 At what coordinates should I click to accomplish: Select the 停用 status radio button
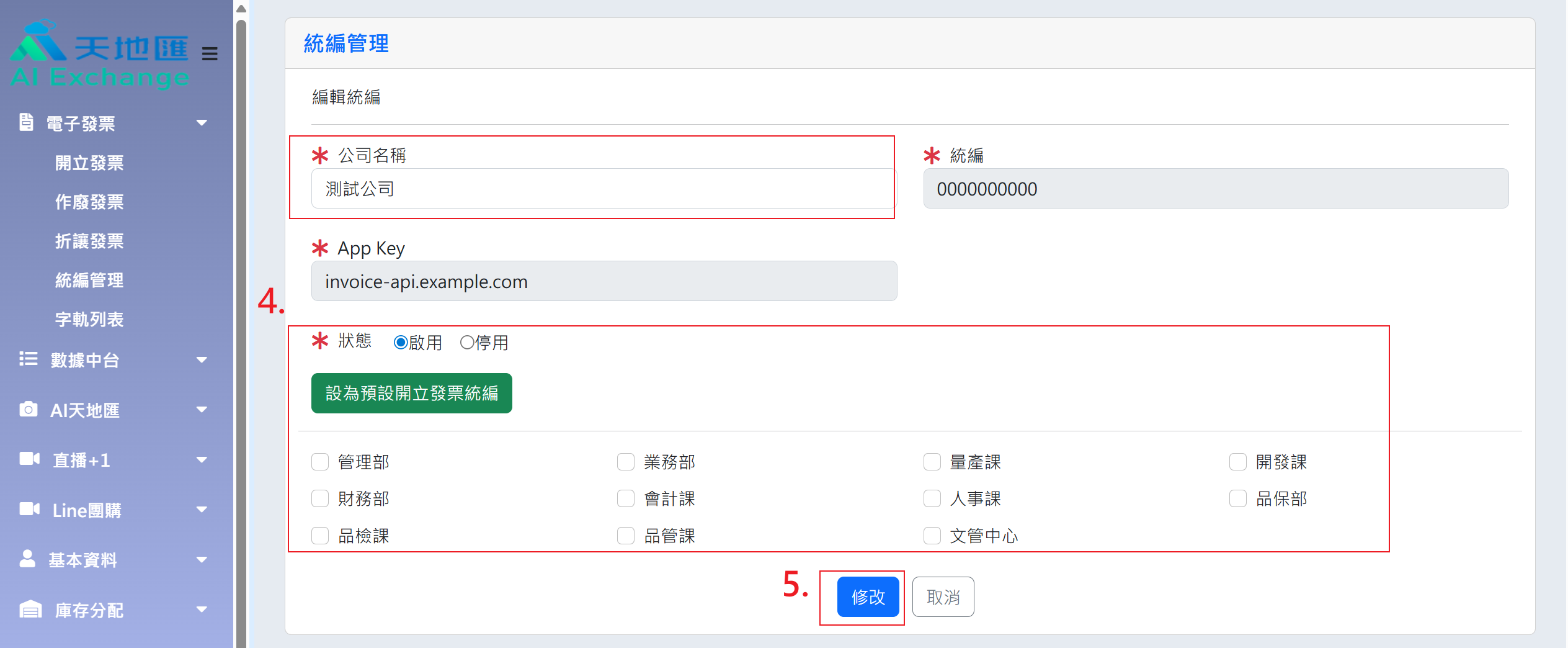467,343
